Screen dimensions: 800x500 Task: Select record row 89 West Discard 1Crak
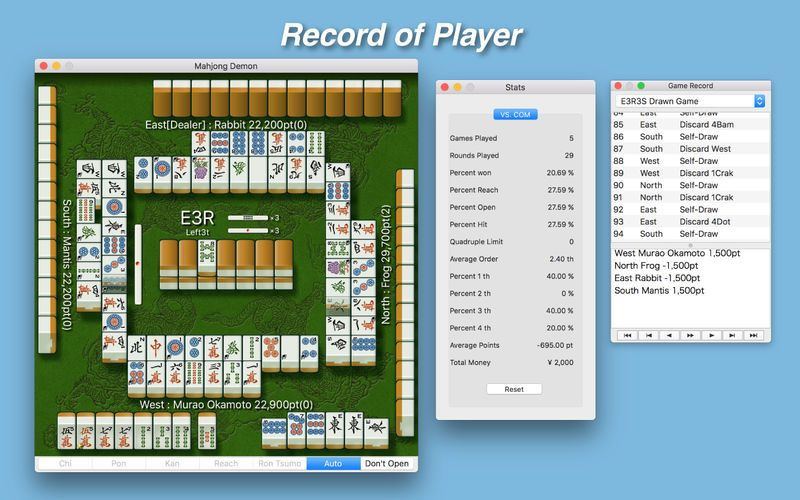[690, 173]
